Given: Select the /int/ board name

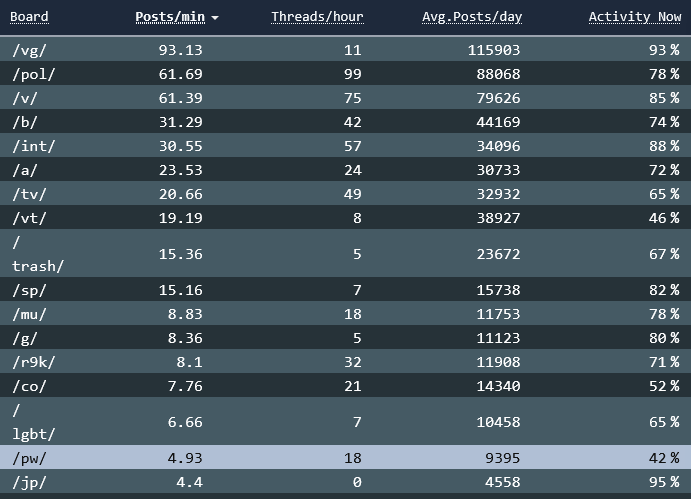Looking at the screenshot, I should (33, 146).
